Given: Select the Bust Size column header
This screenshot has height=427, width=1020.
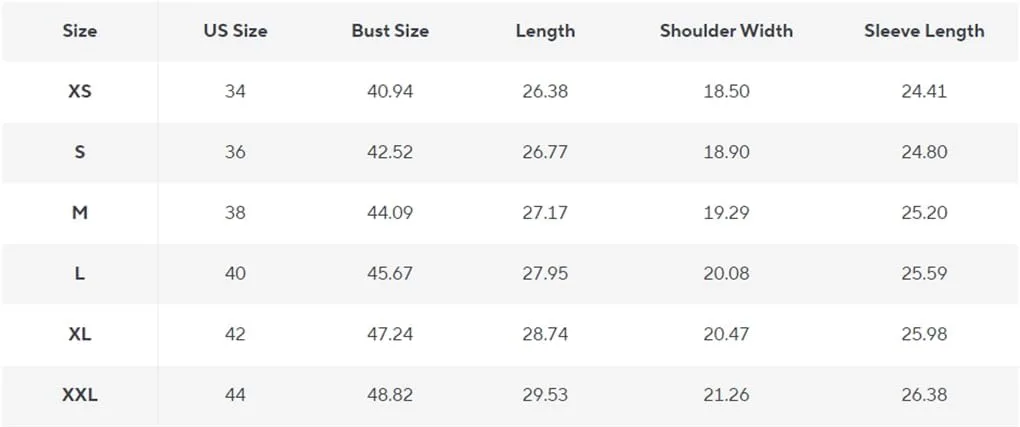Looking at the screenshot, I should click(390, 31).
